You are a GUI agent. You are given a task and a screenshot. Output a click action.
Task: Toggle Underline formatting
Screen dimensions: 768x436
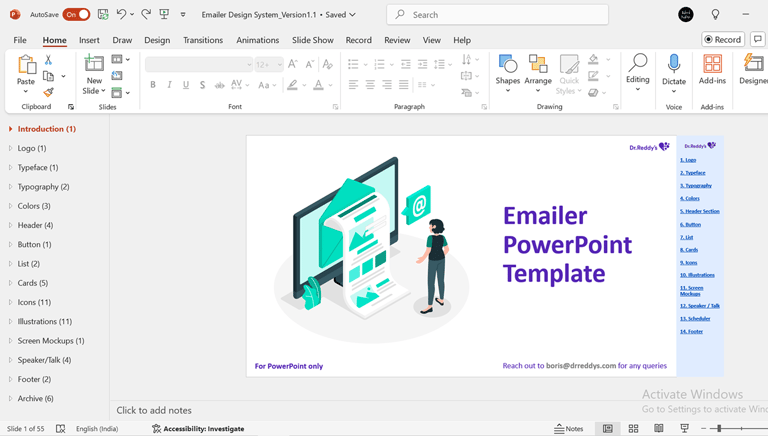tap(186, 85)
